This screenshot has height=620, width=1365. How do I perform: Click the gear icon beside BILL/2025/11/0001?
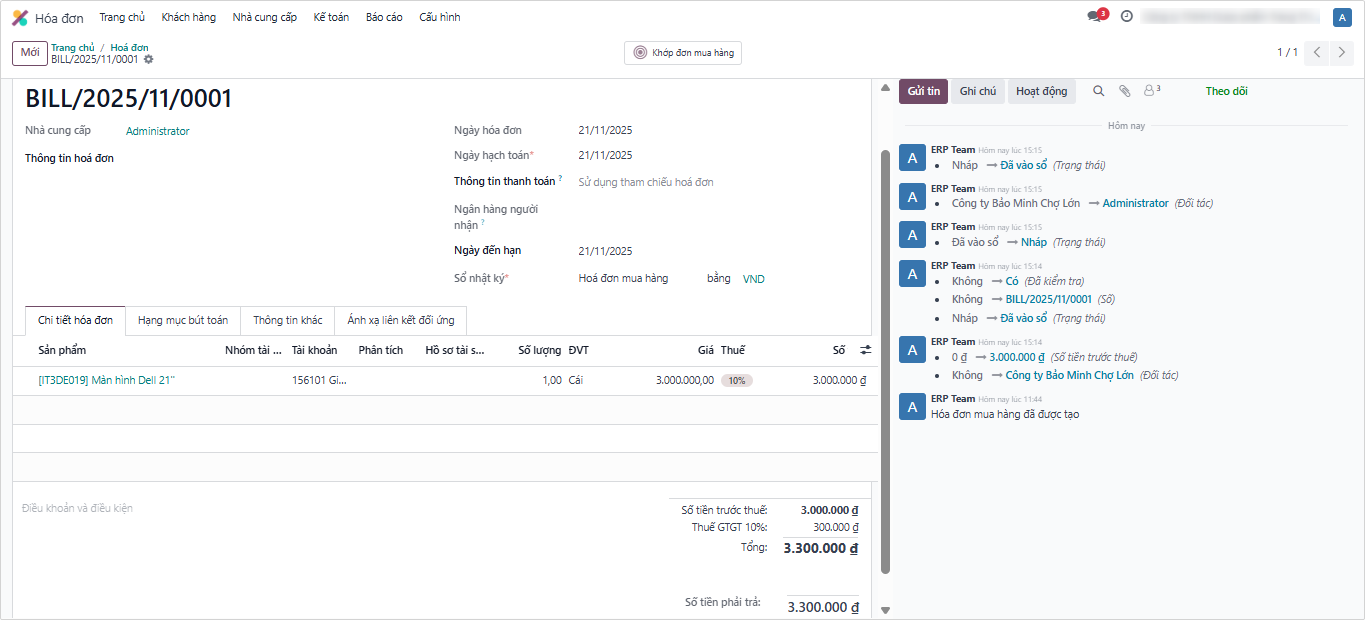[x=149, y=60]
